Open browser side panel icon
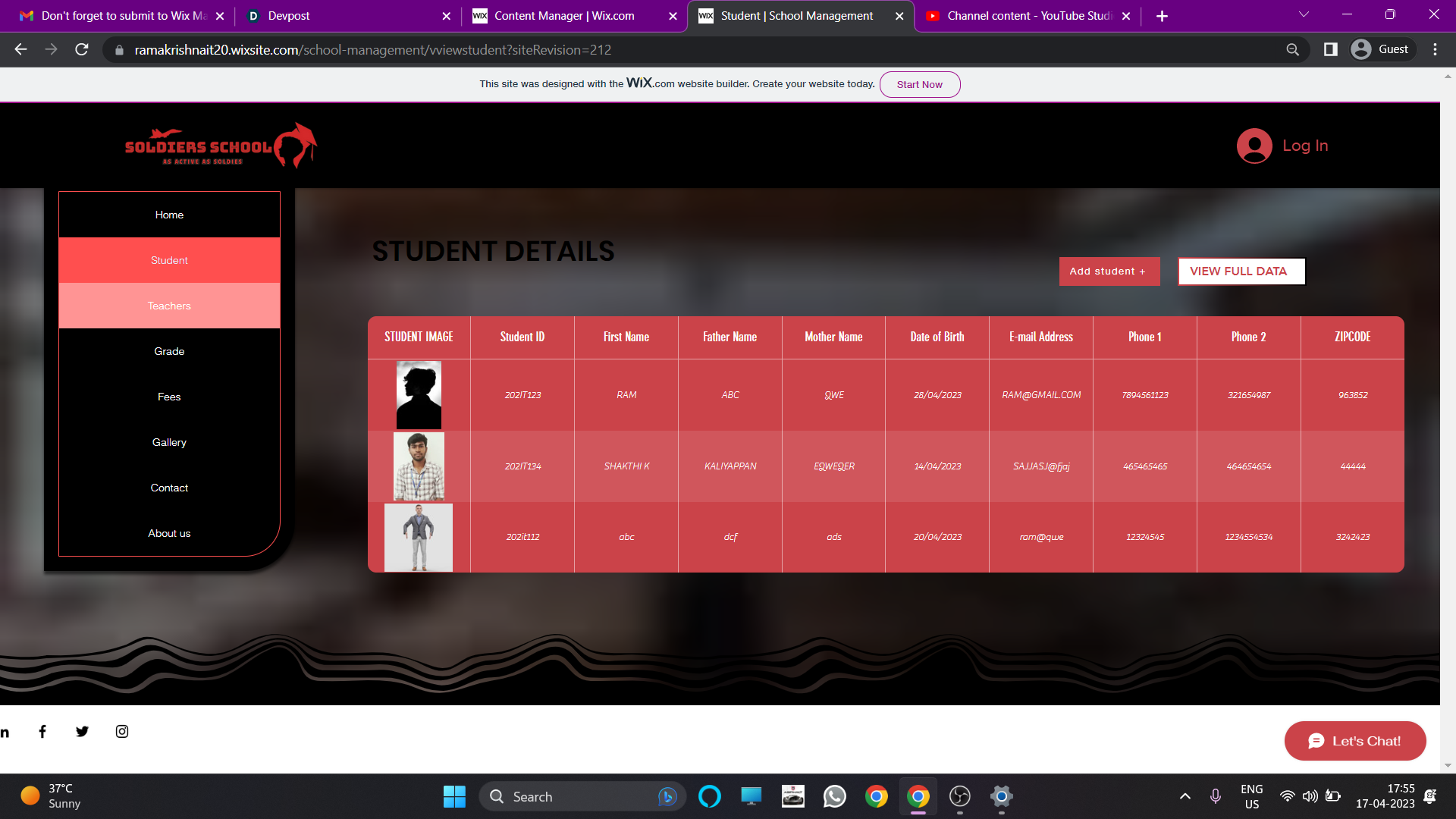This screenshot has height=819, width=1456. [x=1330, y=50]
